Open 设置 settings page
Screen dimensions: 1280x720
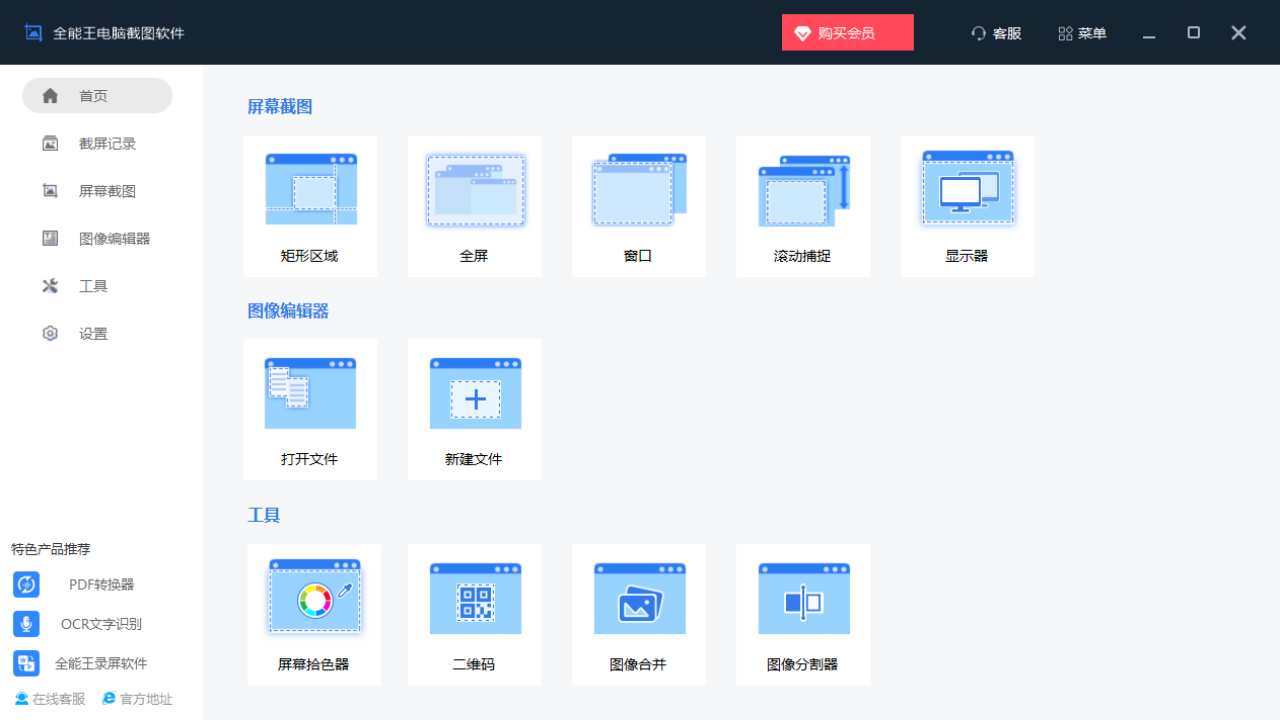coord(93,334)
